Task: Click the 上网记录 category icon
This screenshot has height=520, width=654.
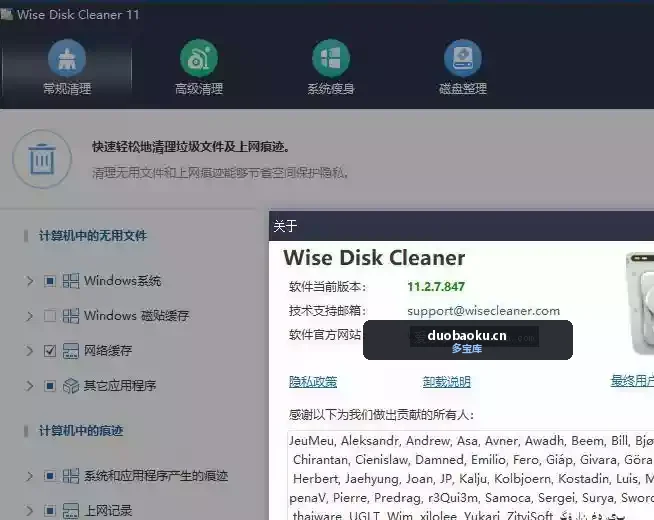Action: 71,511
